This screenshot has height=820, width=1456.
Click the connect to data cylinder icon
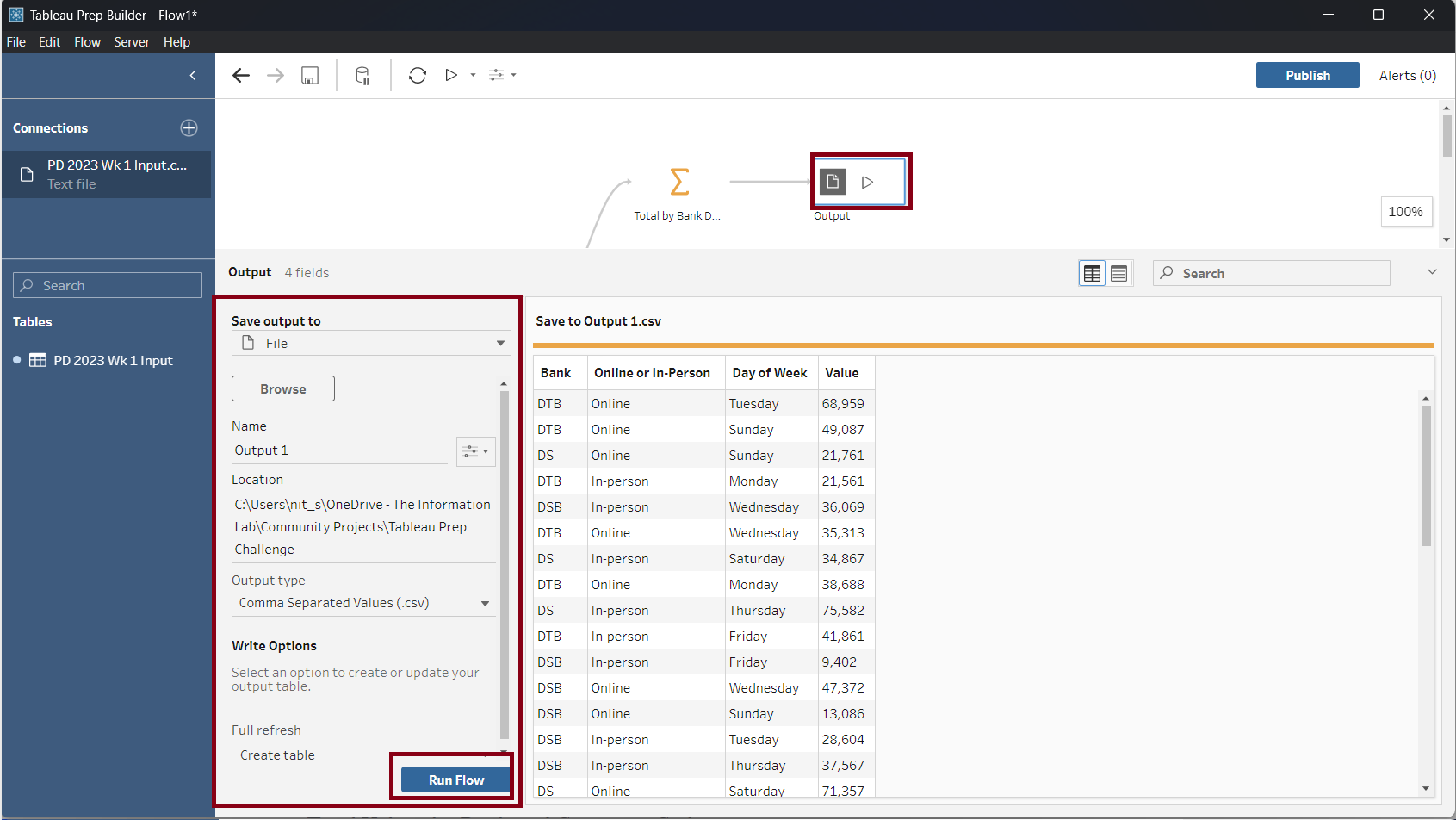[363, 76]
